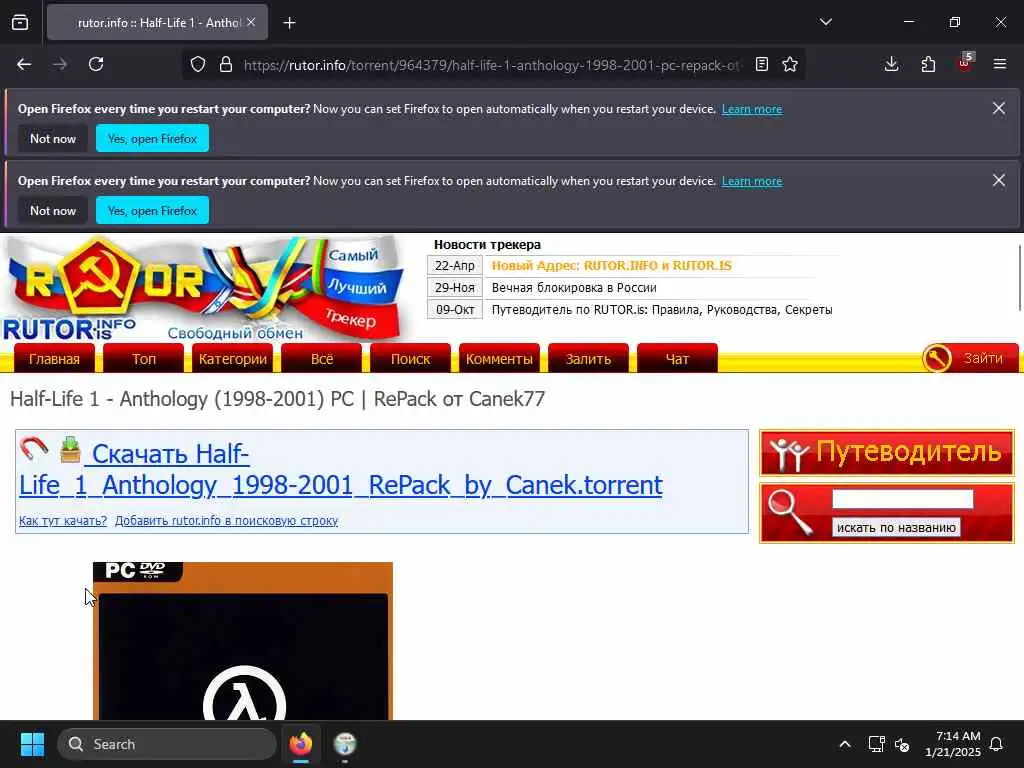Download Half-Life_1_Anthology torrent file link

[340, 470]
